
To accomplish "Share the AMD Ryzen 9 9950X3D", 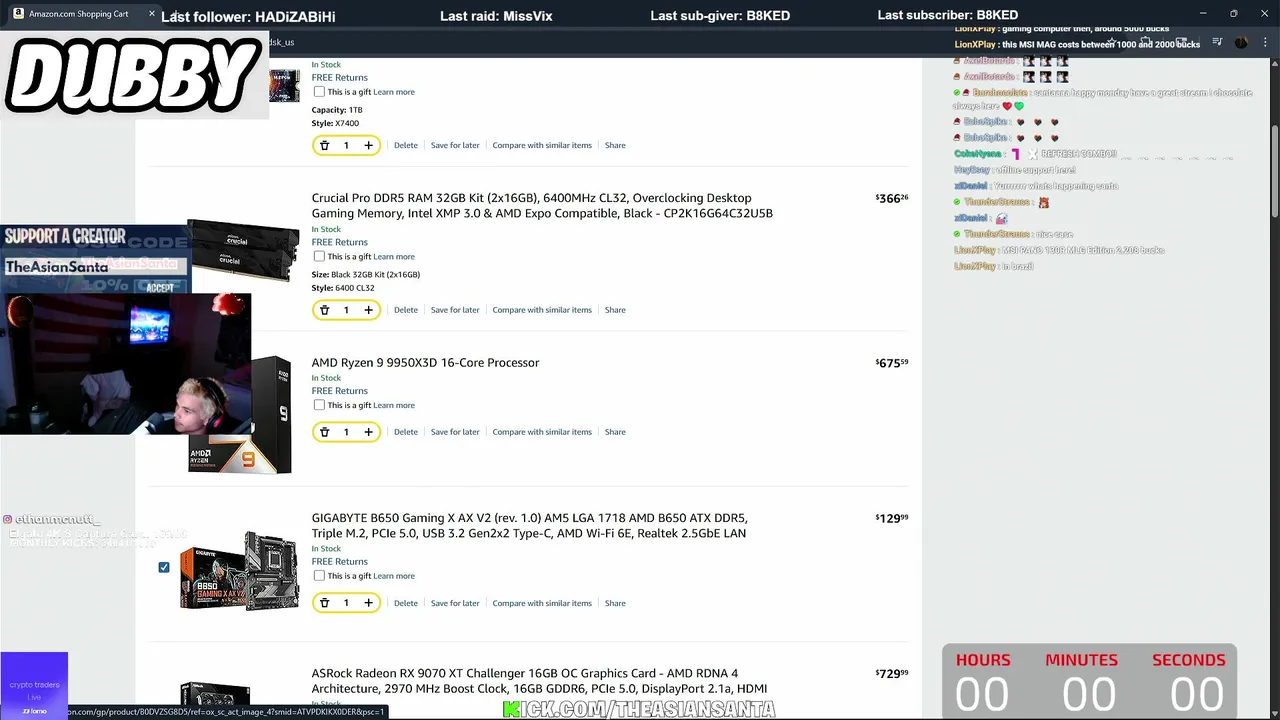I will tap(615, 432).
